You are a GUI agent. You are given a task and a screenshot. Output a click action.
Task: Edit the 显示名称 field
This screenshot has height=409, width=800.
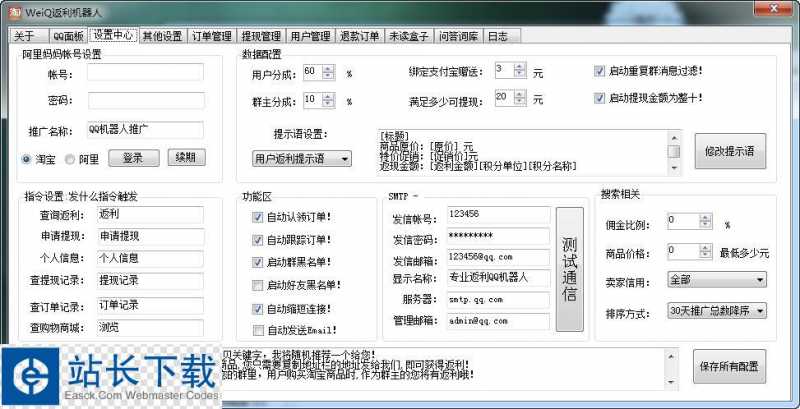(498, 278)
